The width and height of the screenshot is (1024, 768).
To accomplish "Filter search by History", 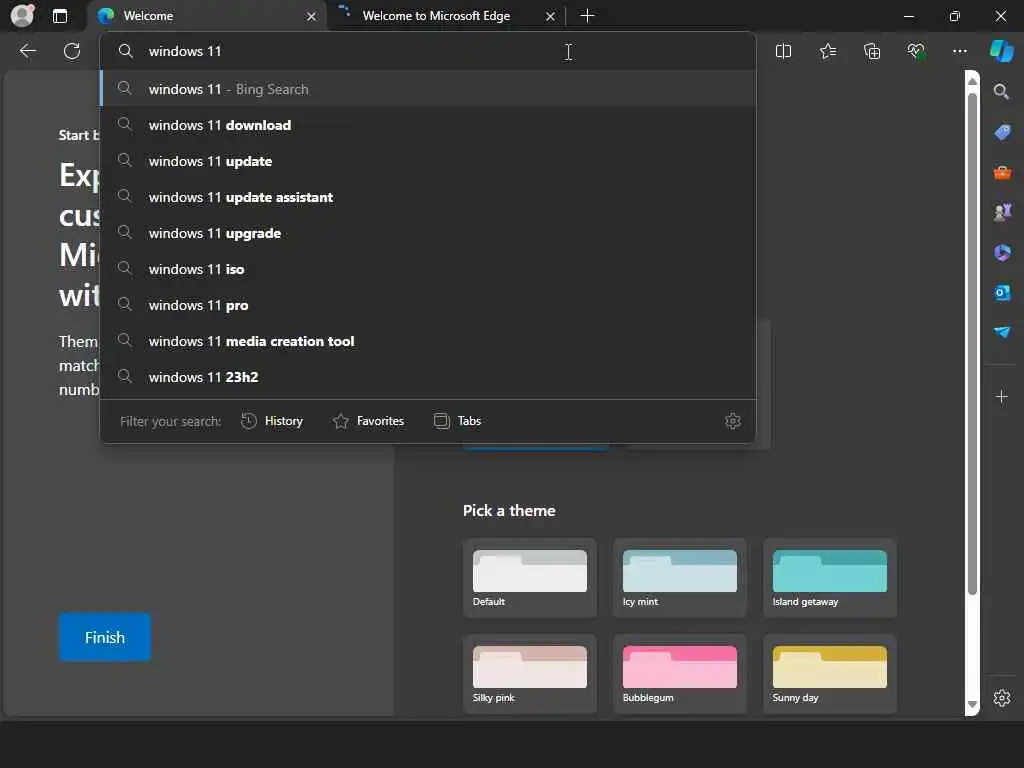I will [x=272, y=421].
